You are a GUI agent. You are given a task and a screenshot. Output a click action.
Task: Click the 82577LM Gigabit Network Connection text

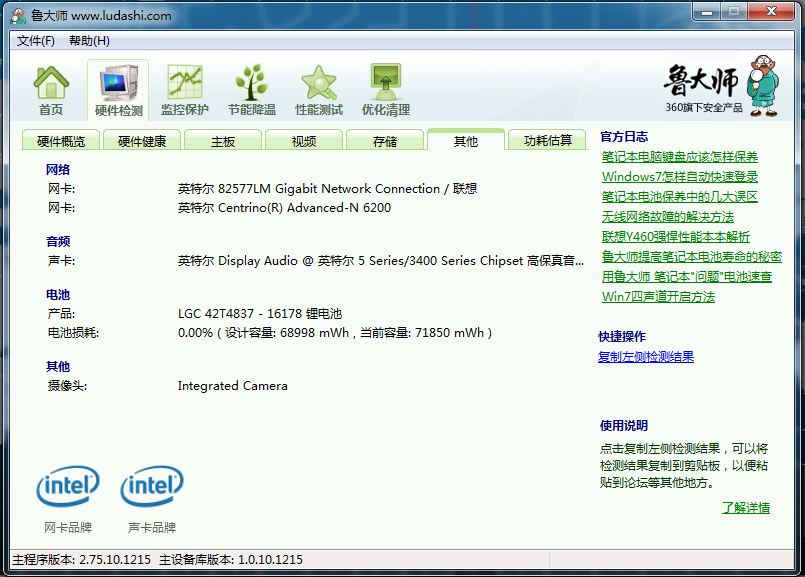pyautogui.click(x=329, y=189)
